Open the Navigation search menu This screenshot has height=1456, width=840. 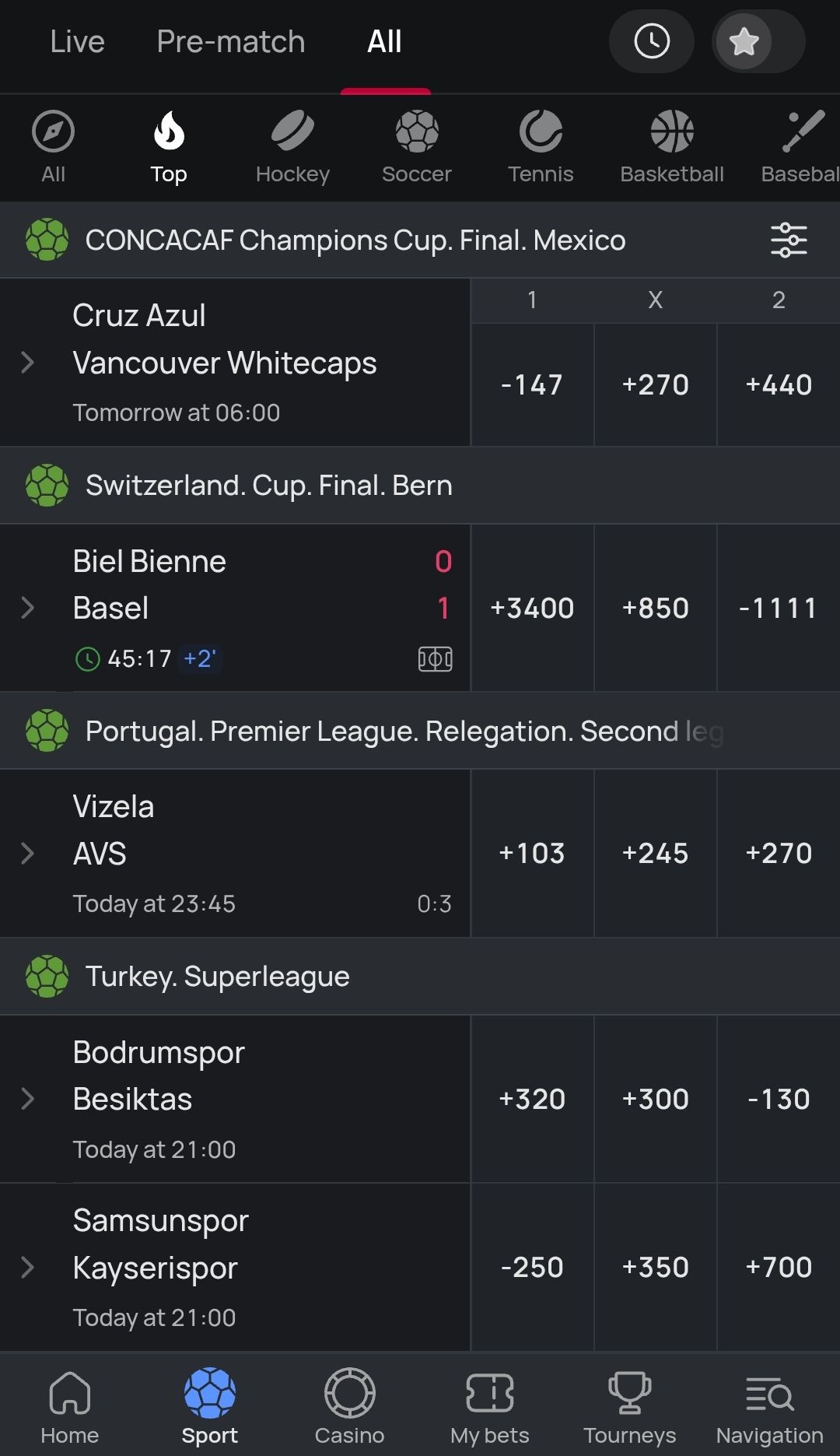[x=769, y=1405]
